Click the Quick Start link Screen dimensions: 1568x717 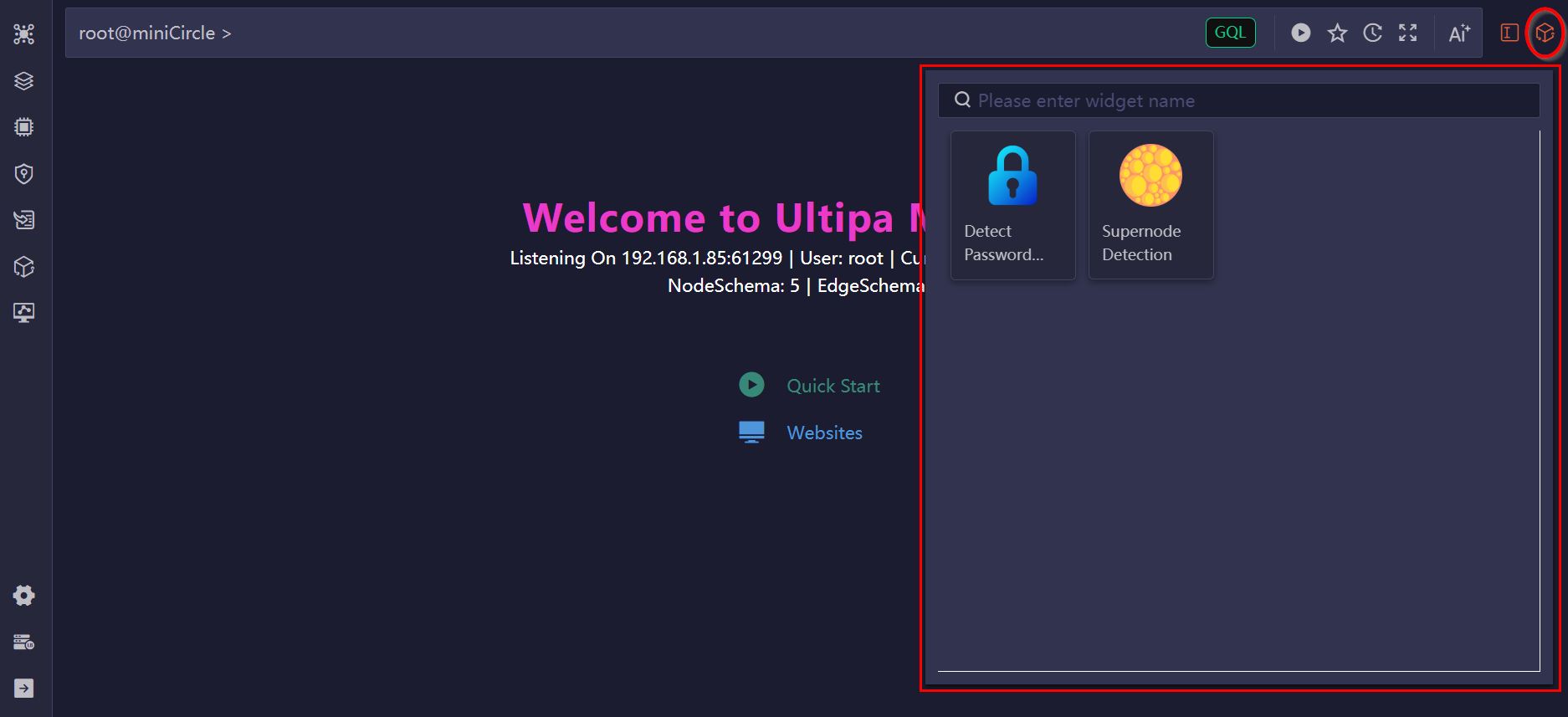pyautogui.click(x=833, y=386)
